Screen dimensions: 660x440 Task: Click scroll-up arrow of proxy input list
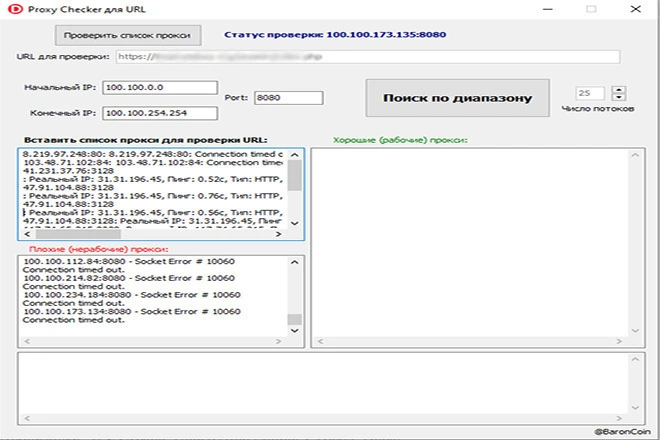pos(295,154)
